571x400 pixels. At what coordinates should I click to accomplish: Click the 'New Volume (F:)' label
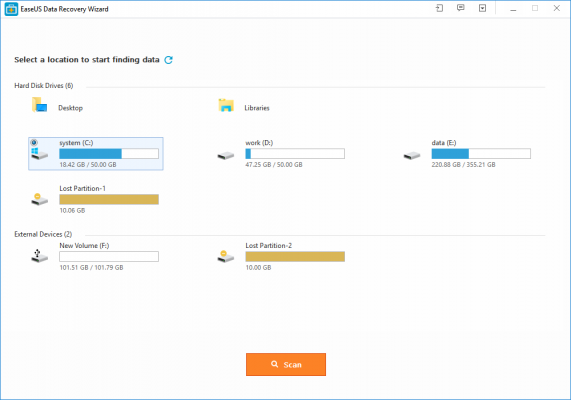pos(84,246)
